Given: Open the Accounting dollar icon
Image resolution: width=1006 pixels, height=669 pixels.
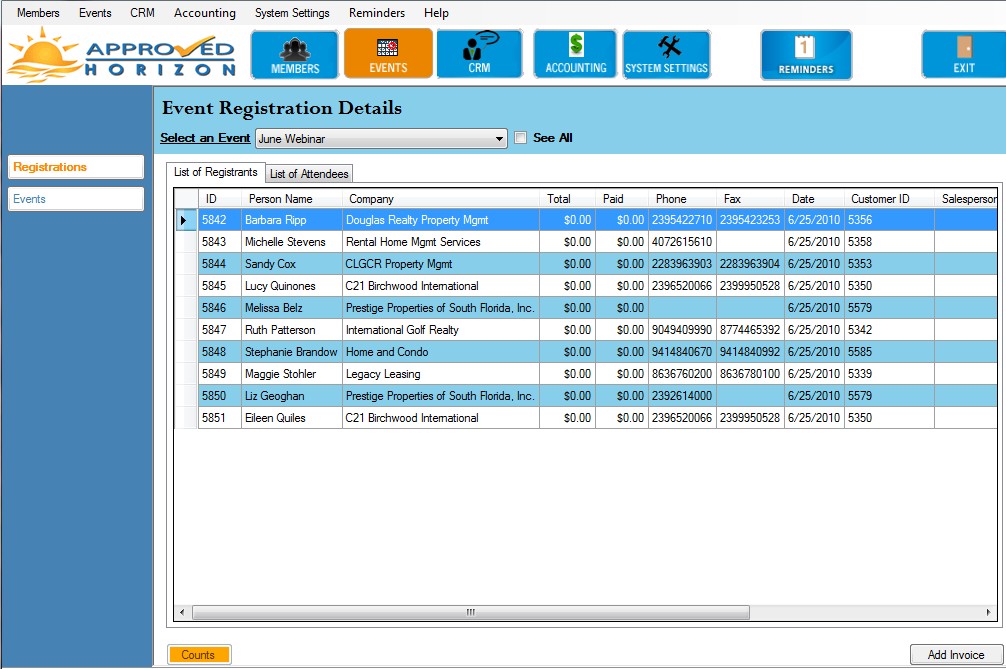Looking at the screenshot, I should [x=576, y=54].
